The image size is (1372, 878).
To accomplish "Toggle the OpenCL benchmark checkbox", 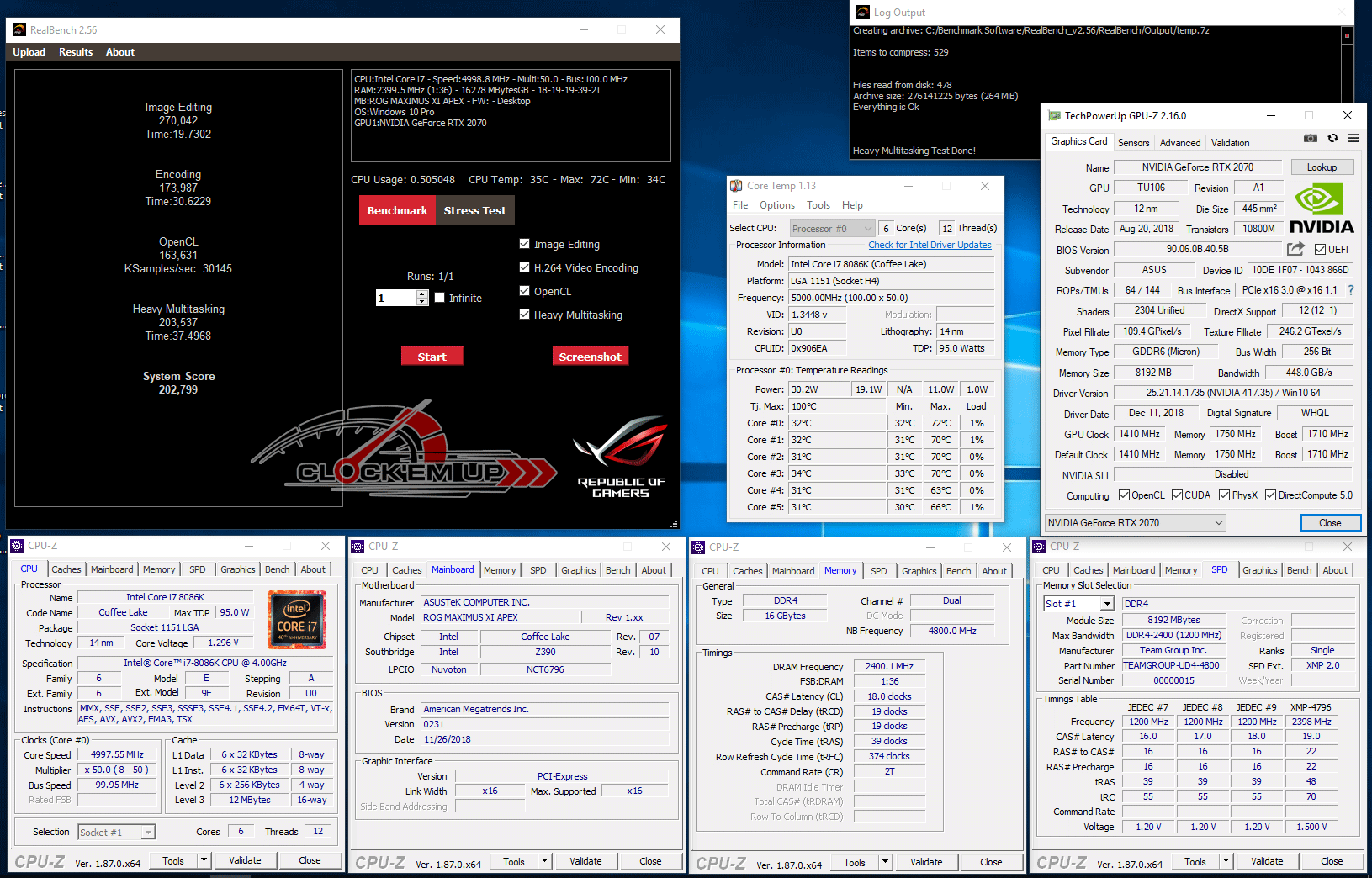I will point(525,291).
